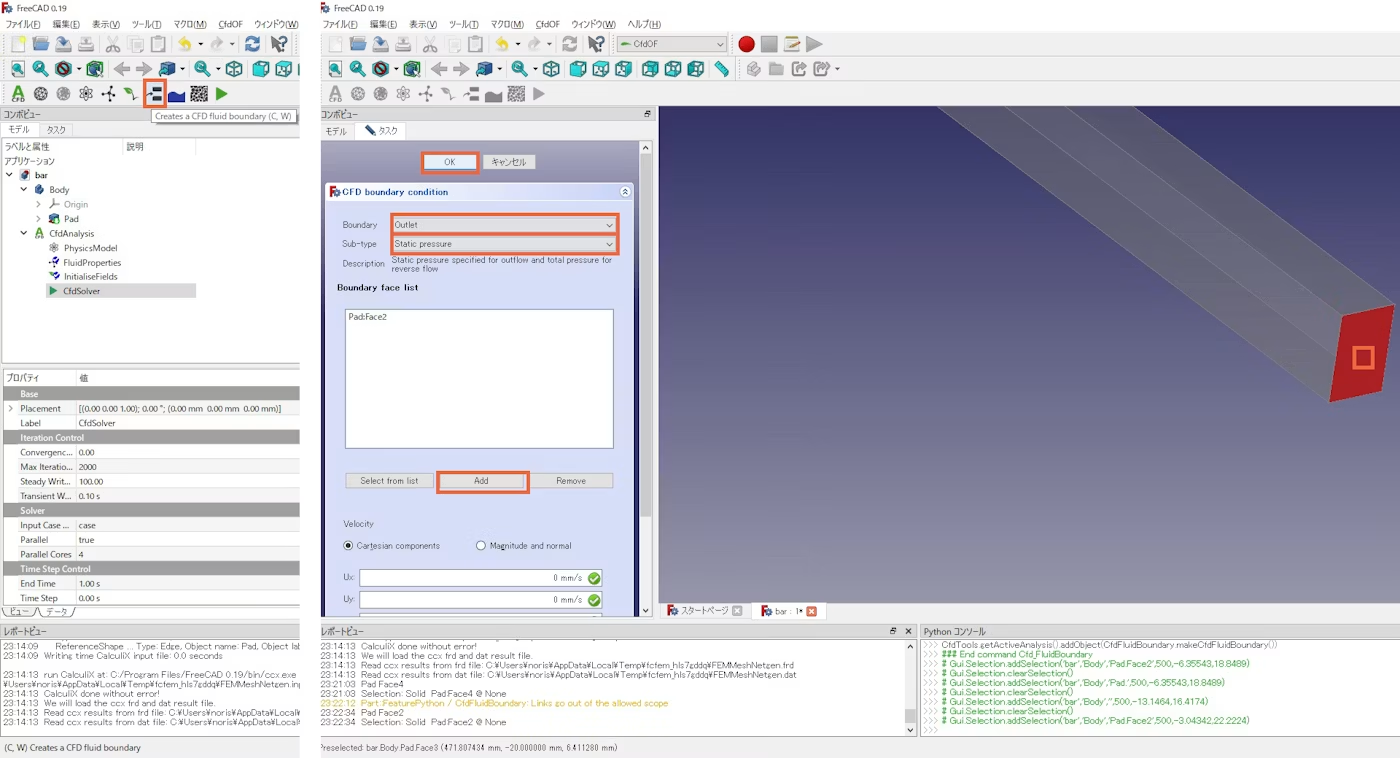Screen dimensions: 1400x758
Task: Click the measure distance ruler in right window
Action: pyautogui.click(x=722, y=69)
